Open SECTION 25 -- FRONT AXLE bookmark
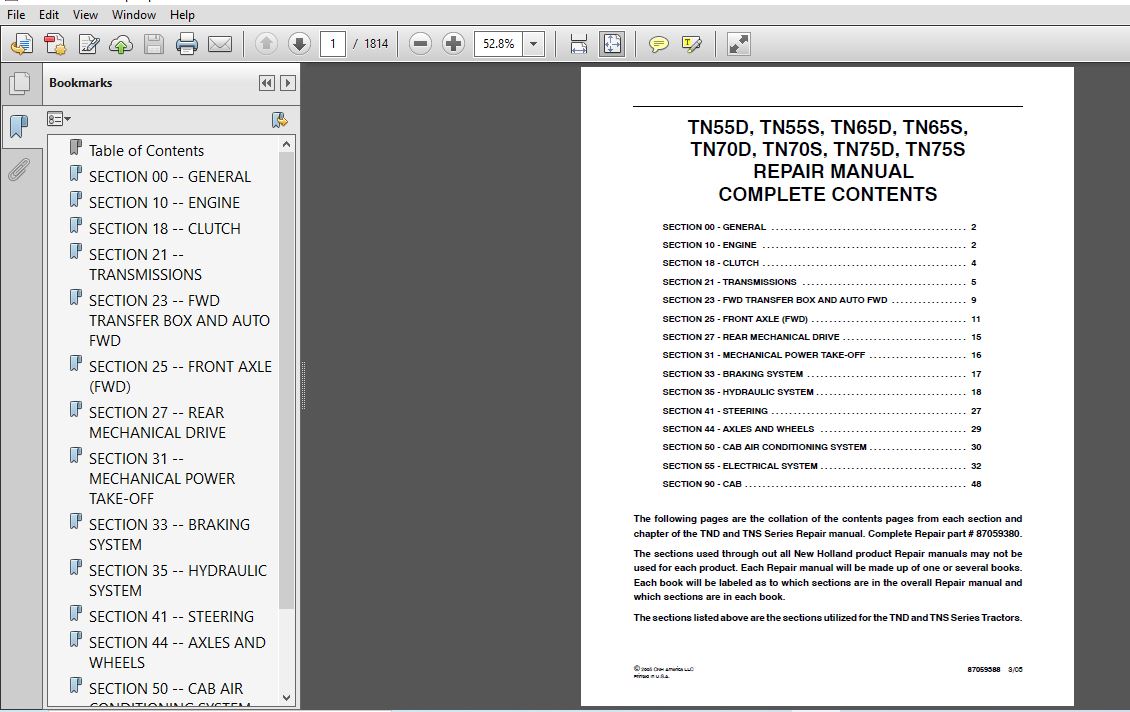This screenshot has height=712, width=1130. tap(180, 377)
